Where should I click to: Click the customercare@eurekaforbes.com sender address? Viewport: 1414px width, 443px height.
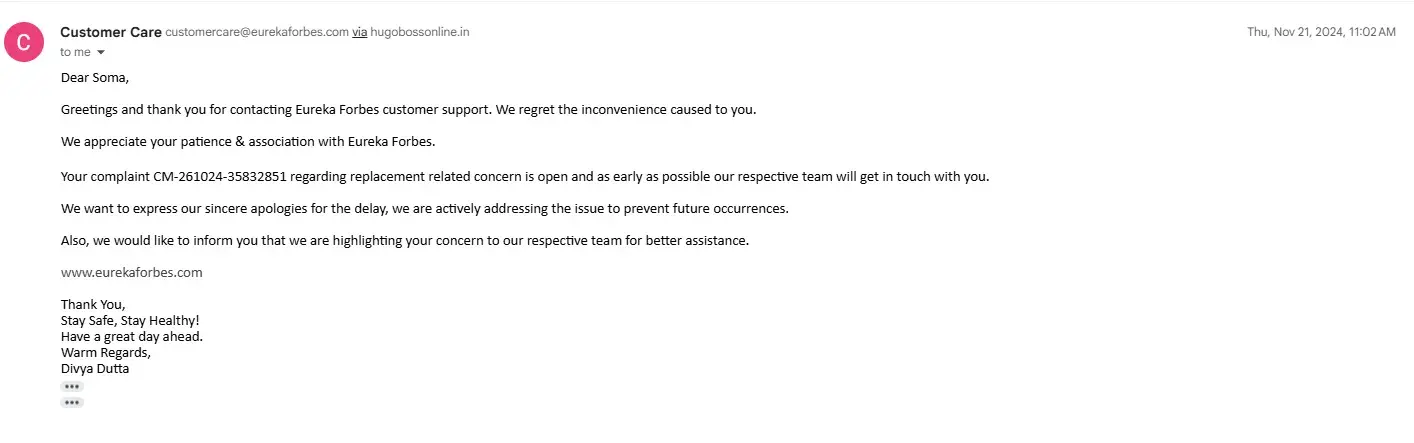(x=257, y=32)
